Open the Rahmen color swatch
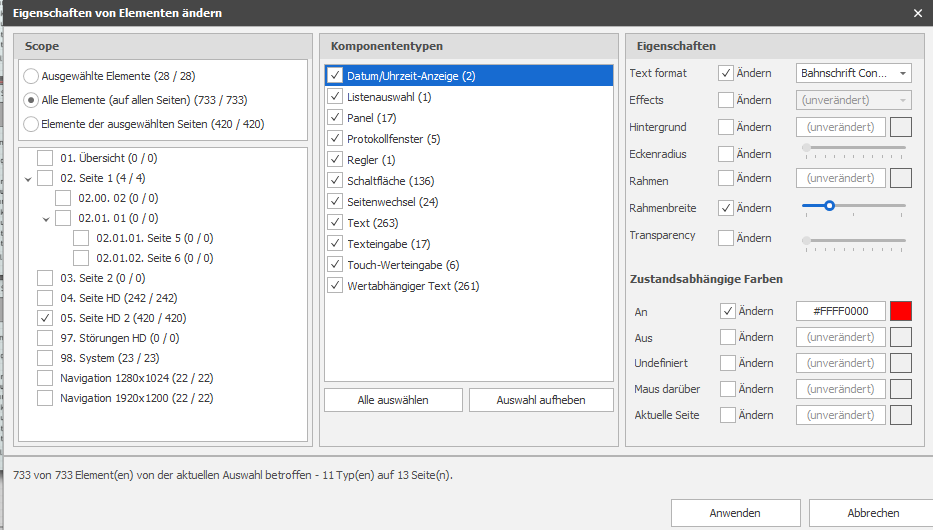Image resolution: width=933 pixels, height=530 pixels. 901,178
